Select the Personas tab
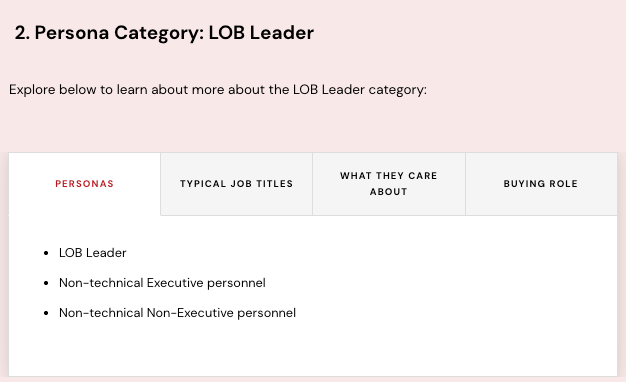The image size is (626, 382). tap(84, 184)
